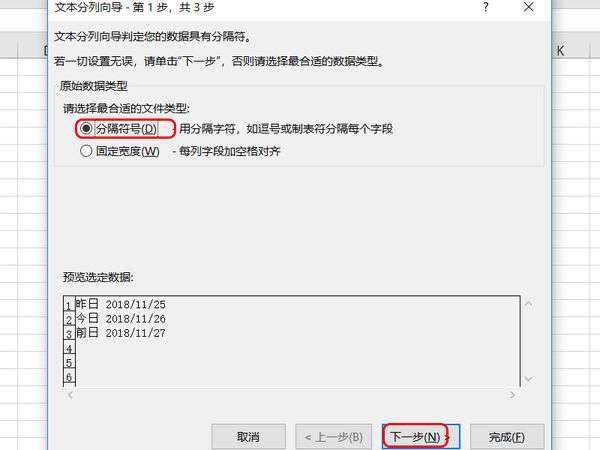Select preview row 今日 2018/11/26
Screen dimensions: 600x450
(x=121, y=318)
